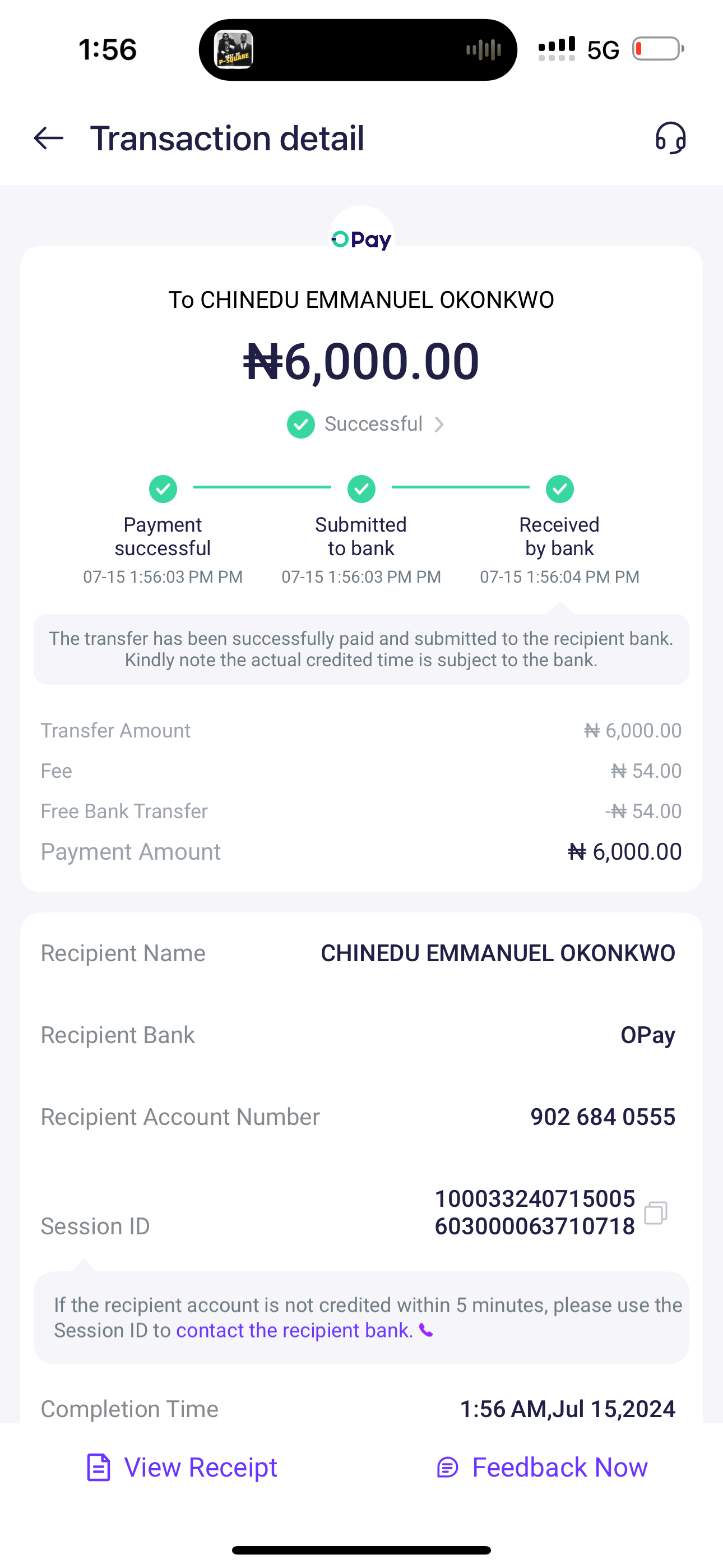Tap the battery indicator in status bar
The height and width of the screenshot is (1568, 723).
click(x=657, y=49)
